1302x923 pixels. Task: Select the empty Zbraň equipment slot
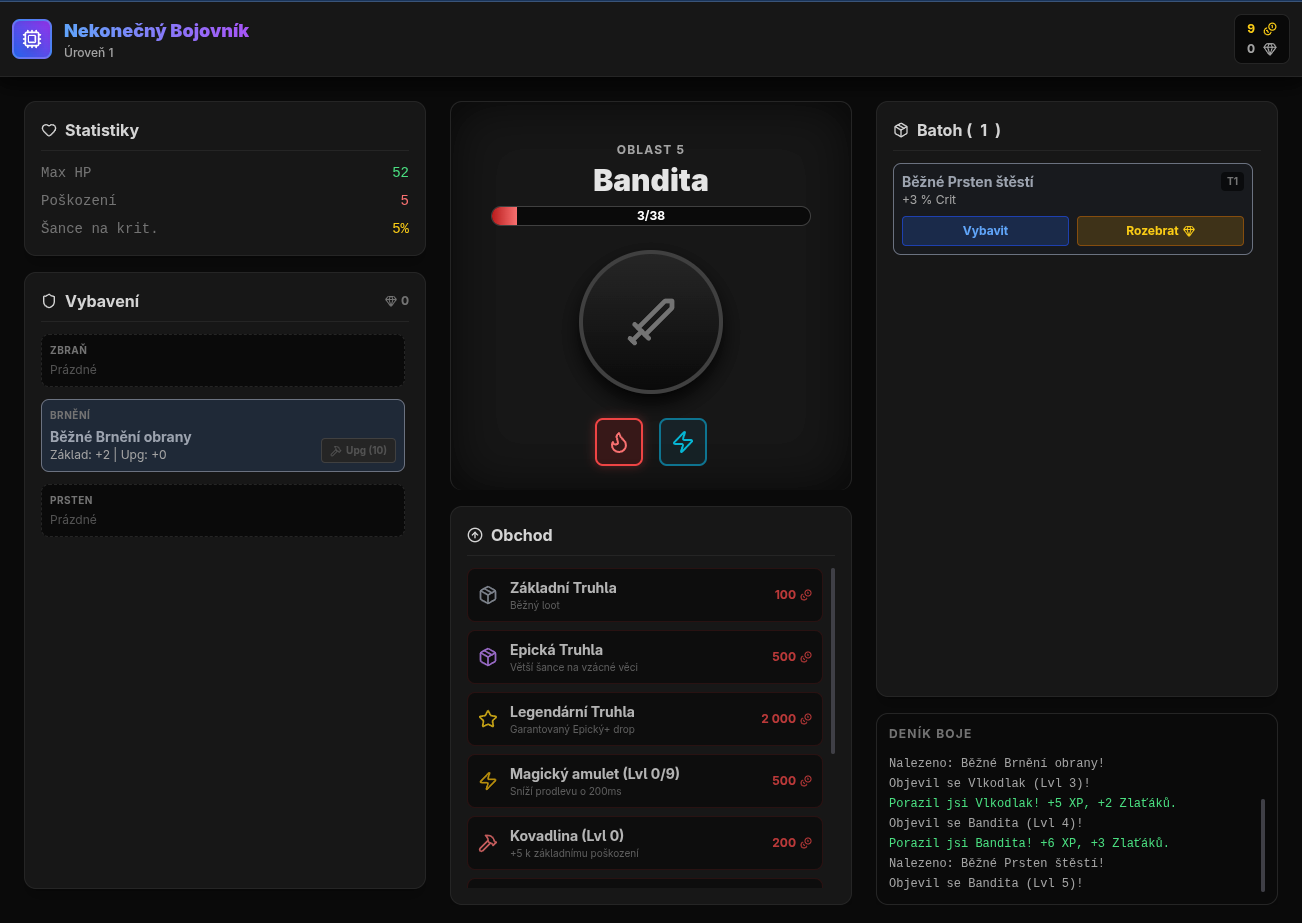[x=223, y=360]
